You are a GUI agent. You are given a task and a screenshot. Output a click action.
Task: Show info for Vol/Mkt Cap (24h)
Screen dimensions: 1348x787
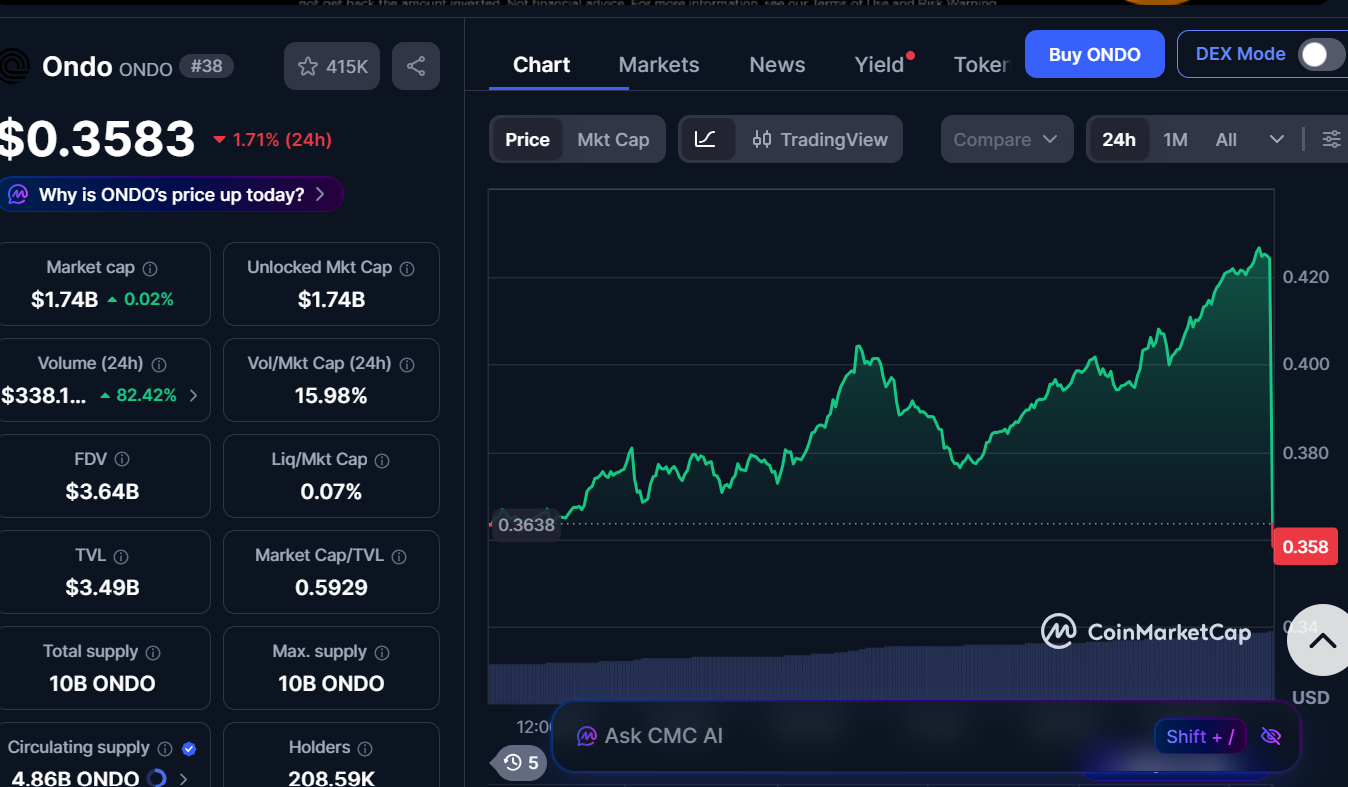[407, 364]
